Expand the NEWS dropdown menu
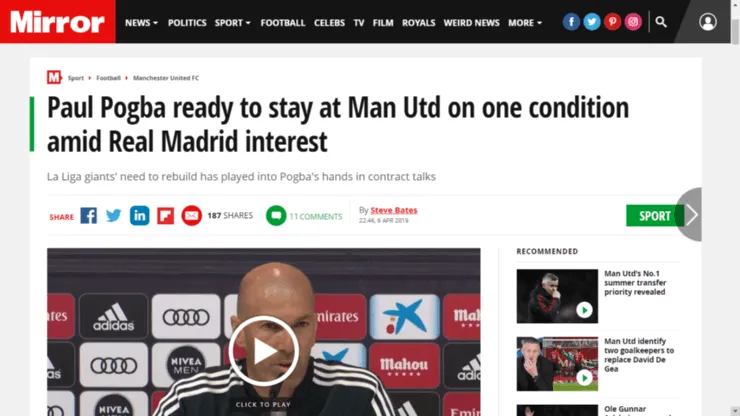 pos(141,23)
